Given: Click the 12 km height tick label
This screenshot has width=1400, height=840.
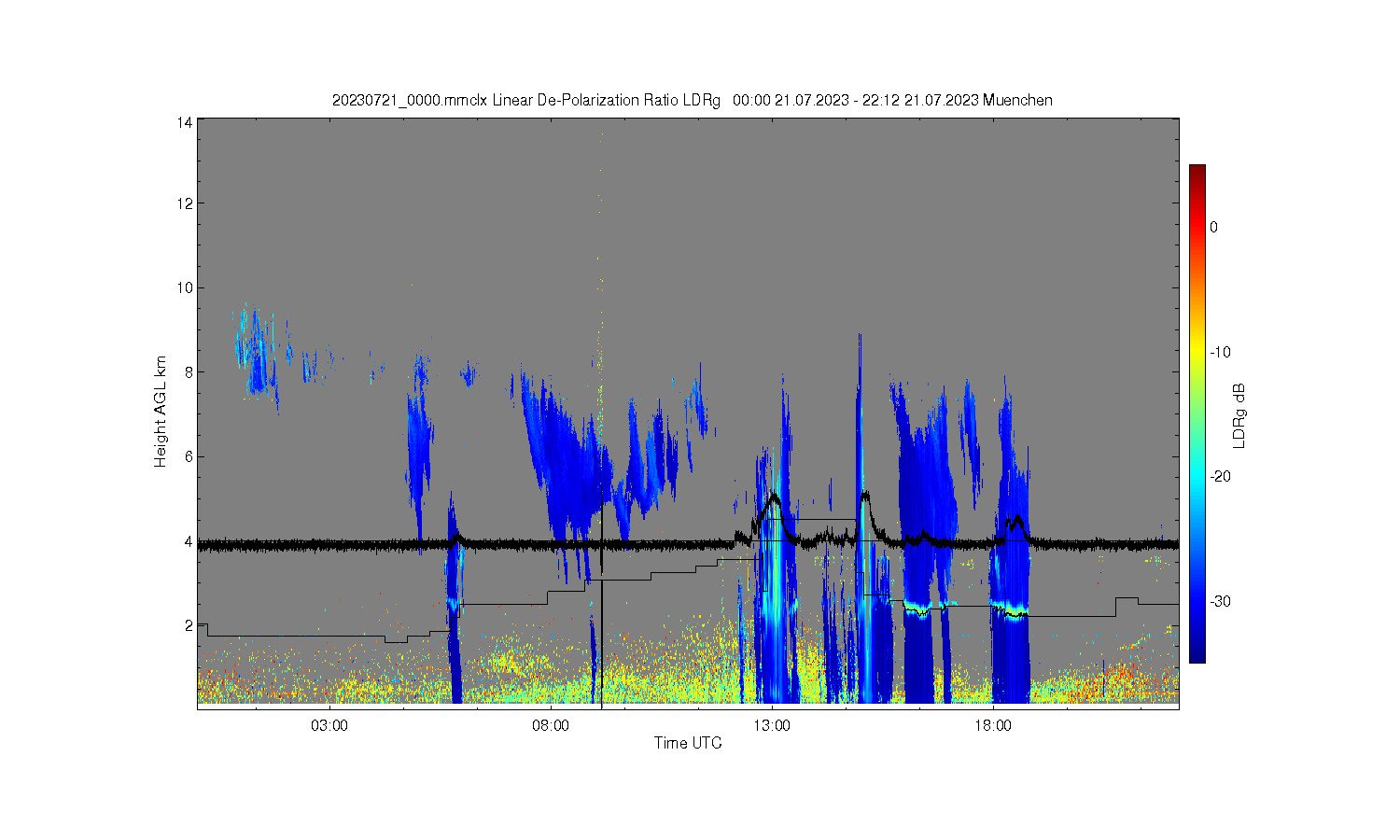Looking at the screenshot, I should 185,203.
